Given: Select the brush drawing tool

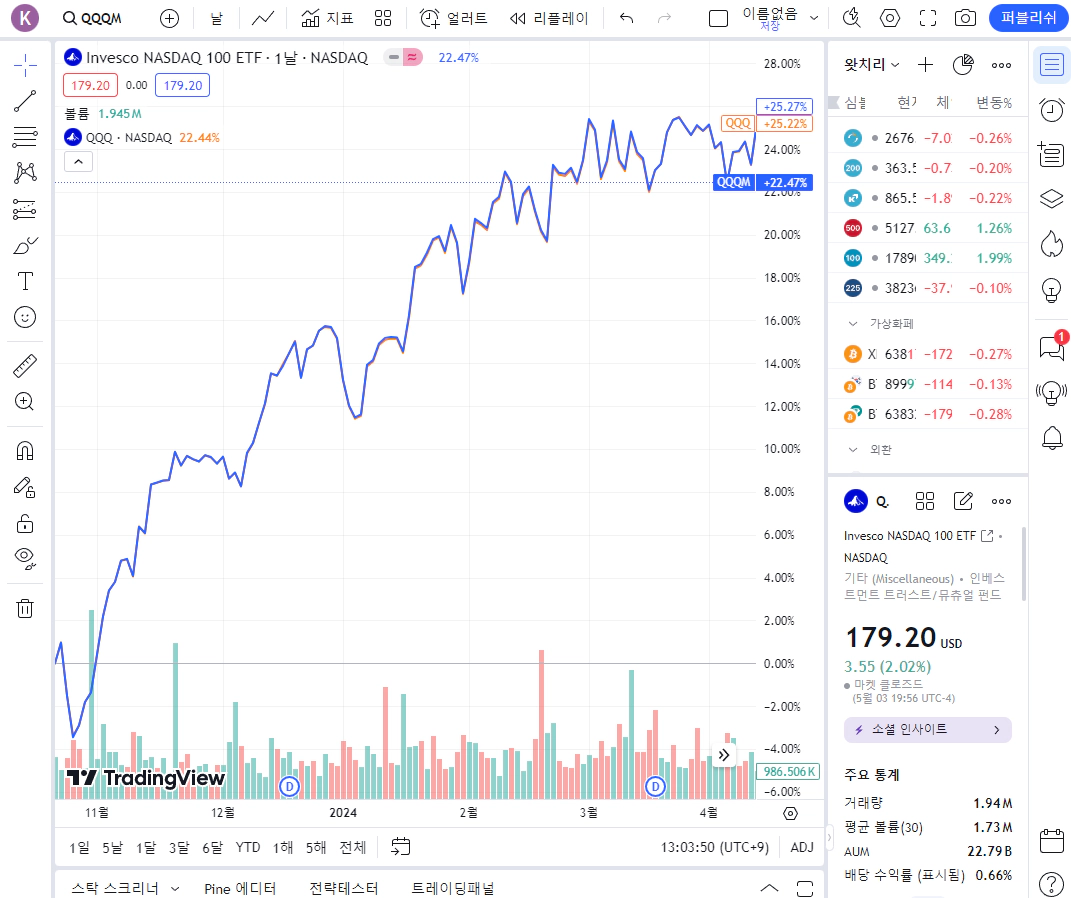Looking at the screenshot, I should click(x=25, y=245).
